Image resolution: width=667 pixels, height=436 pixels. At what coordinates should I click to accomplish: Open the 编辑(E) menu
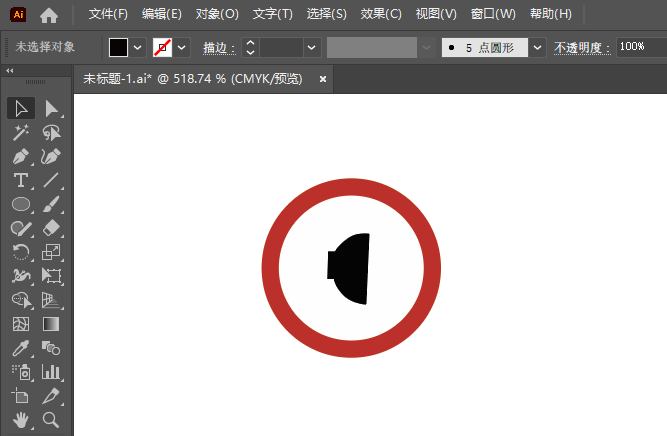[162, 14]
